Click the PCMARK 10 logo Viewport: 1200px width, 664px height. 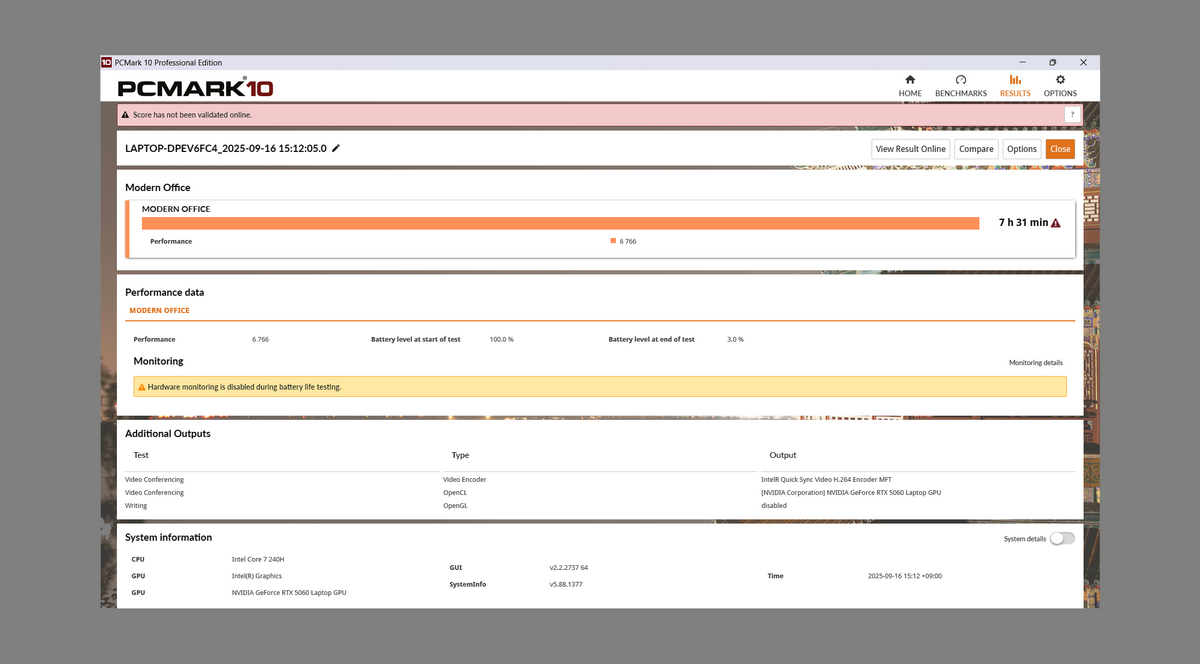click(195, 88)
